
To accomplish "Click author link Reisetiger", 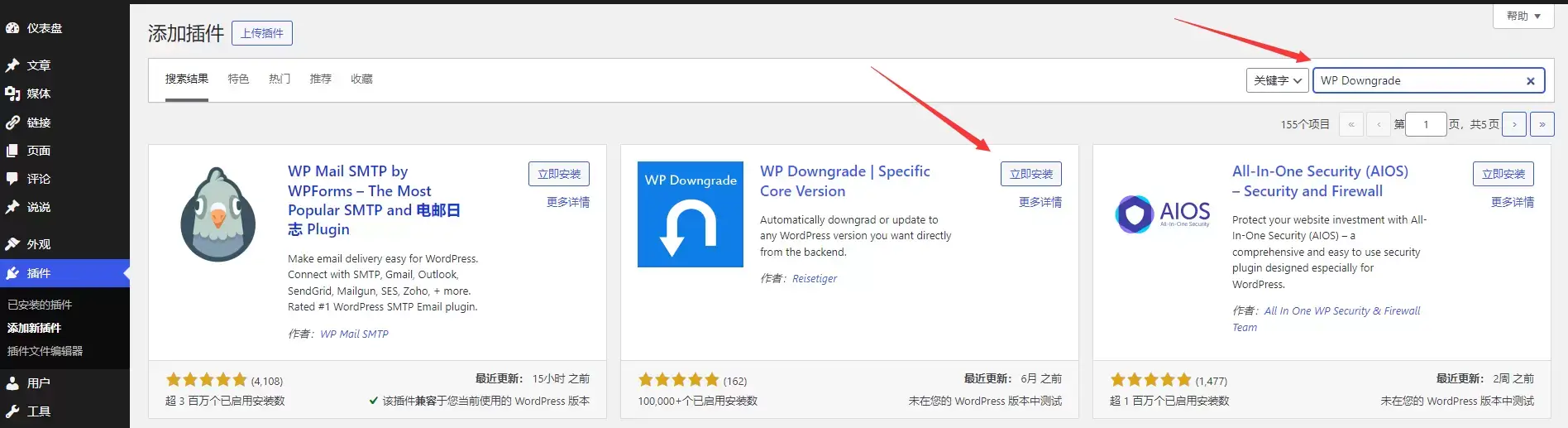I will [815, 278].
